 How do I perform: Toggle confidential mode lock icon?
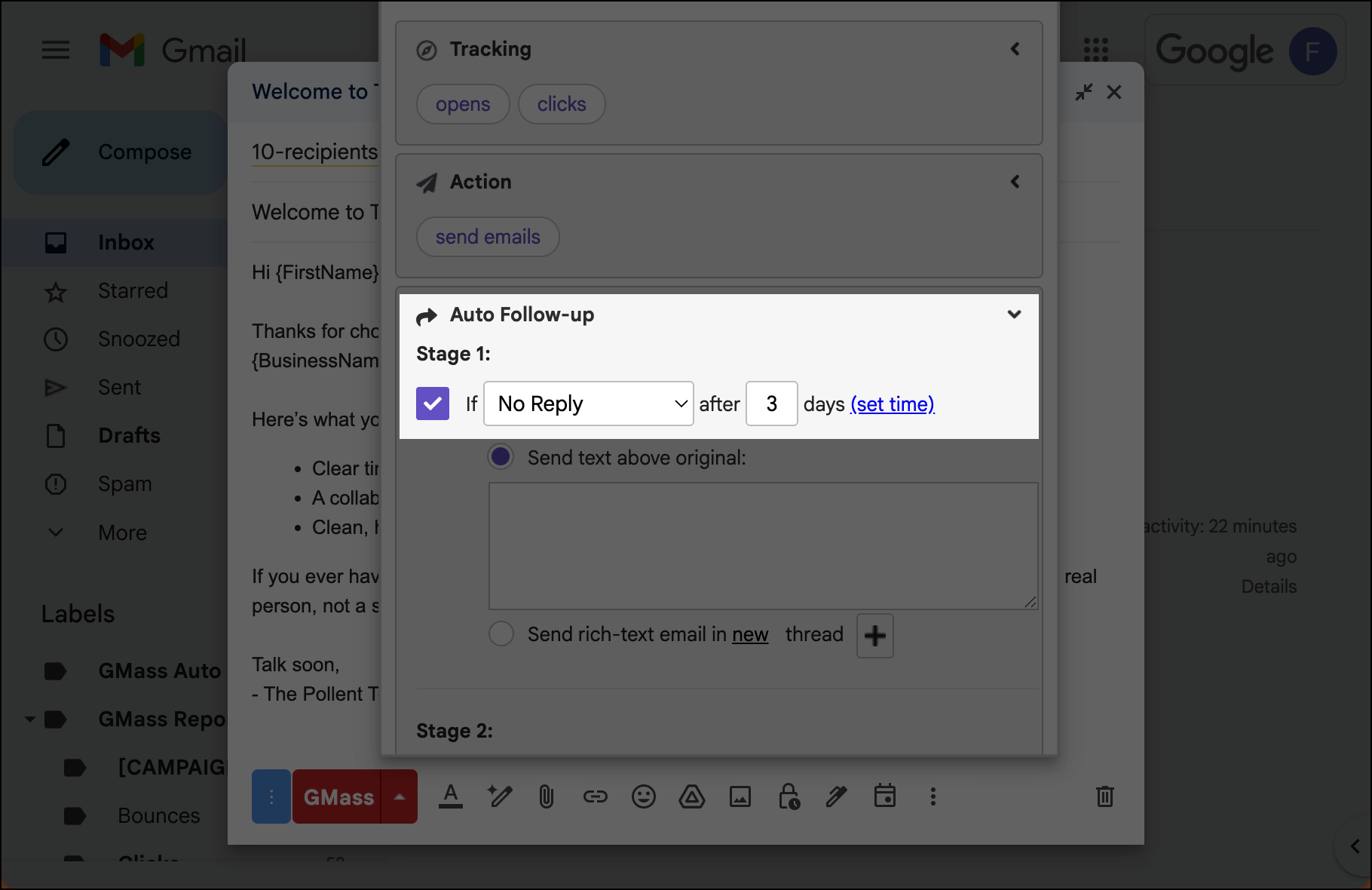coord(789,796)
